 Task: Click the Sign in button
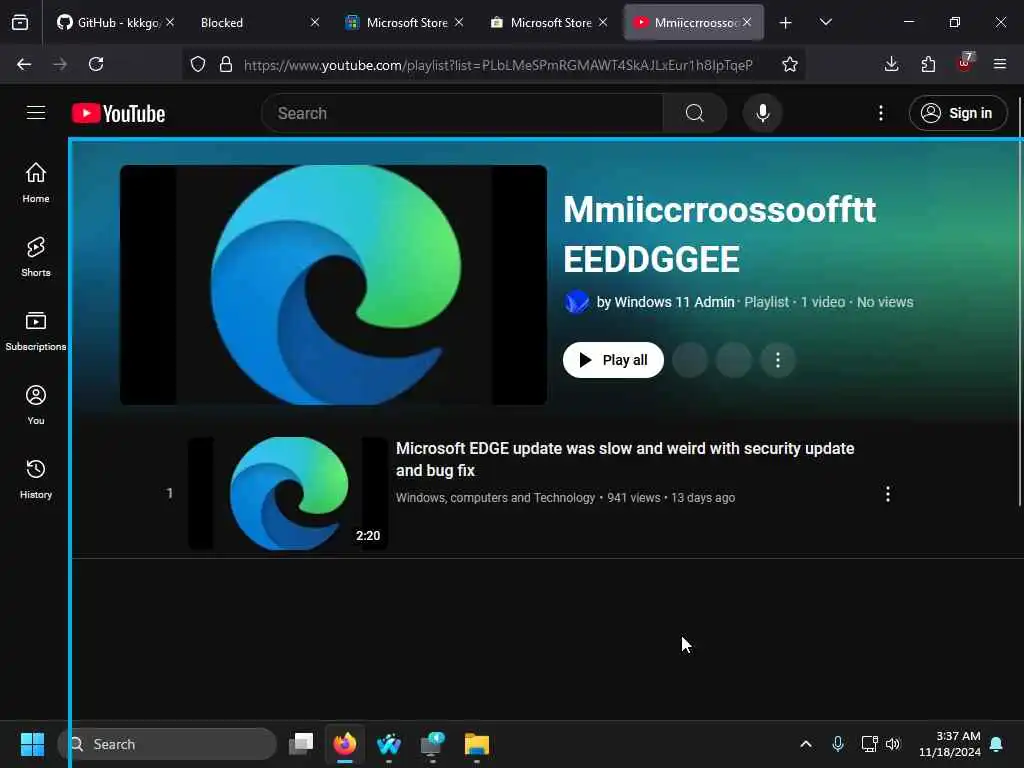pyautogui.click(x=957, y=113)
